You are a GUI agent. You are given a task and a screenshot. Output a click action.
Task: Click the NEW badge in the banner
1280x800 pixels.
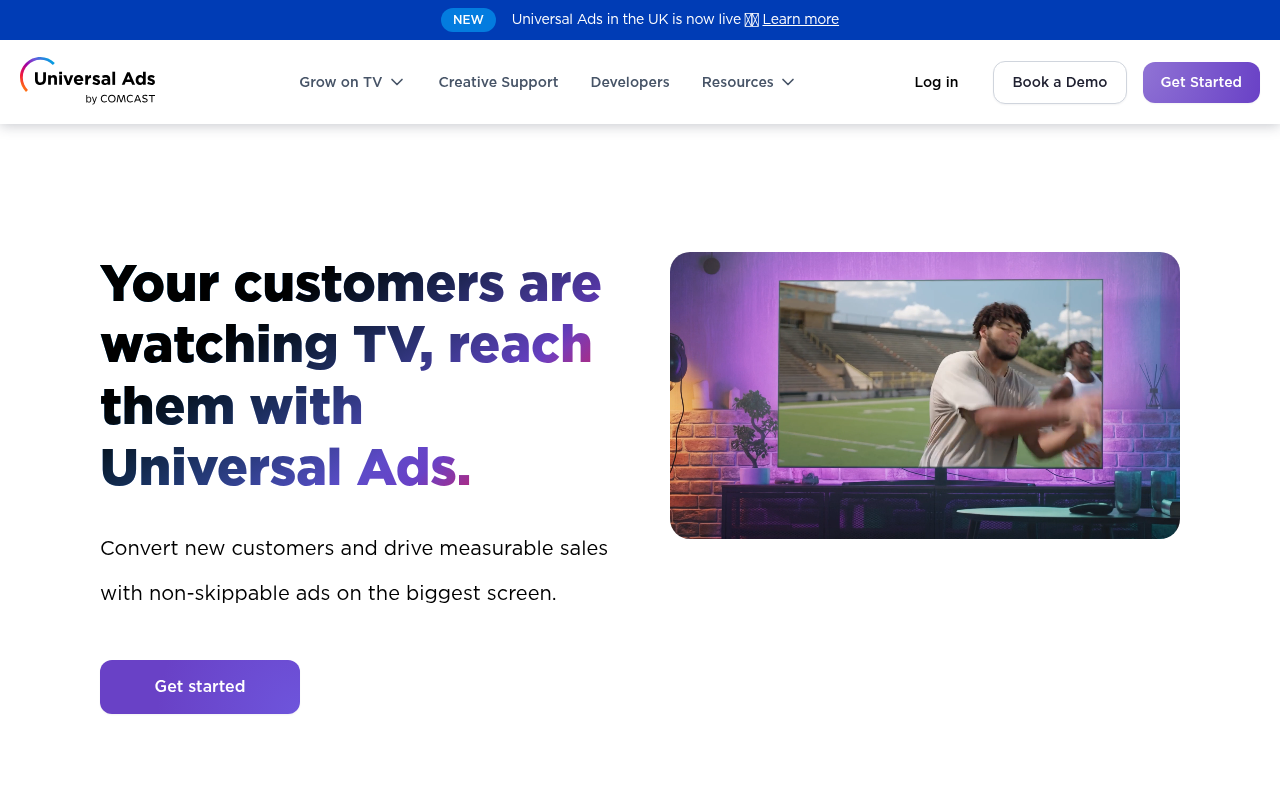468,20
